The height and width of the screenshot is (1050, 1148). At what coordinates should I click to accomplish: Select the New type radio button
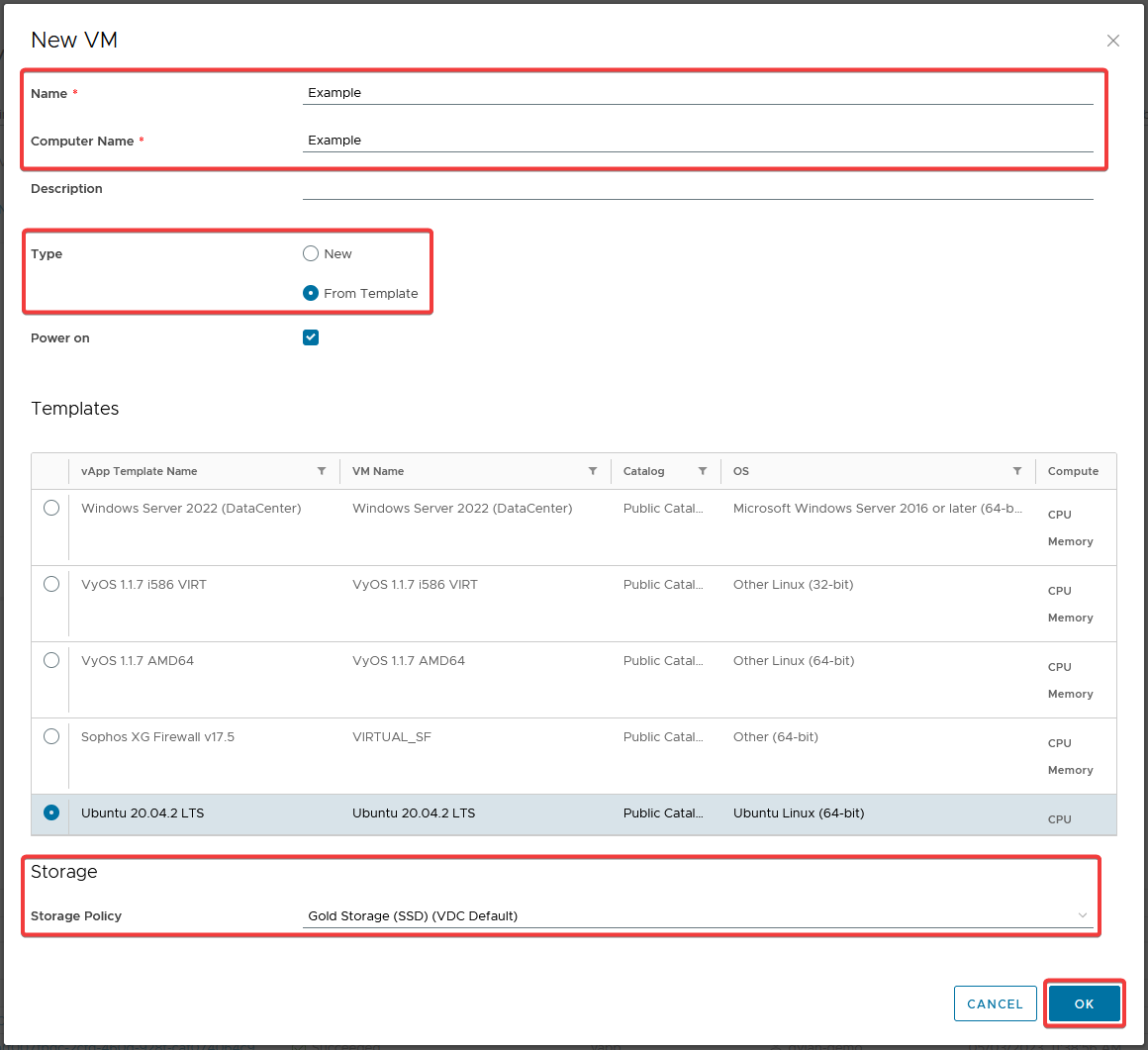(311, 253)
